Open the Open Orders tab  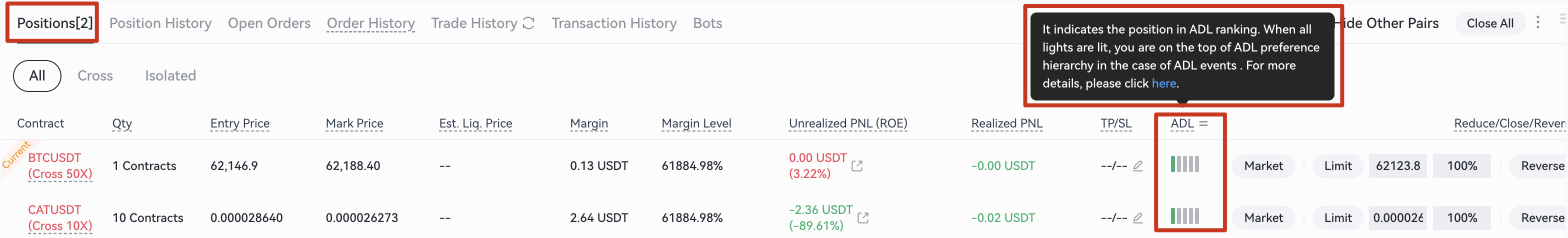click(269, 23)
